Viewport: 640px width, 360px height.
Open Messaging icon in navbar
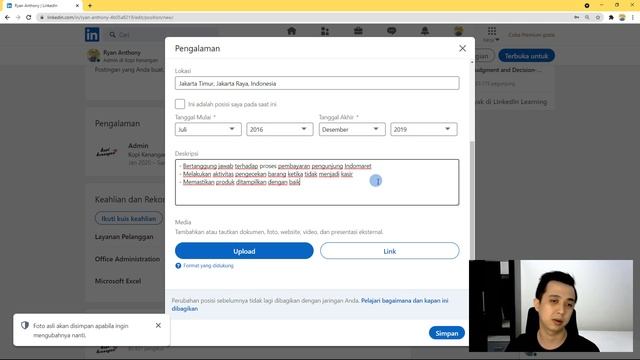[391, 31]
